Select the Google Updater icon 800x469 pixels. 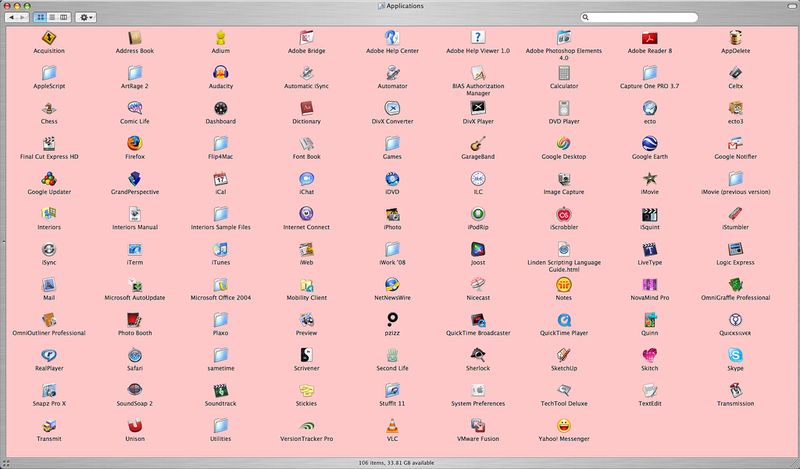coord(49,179)
